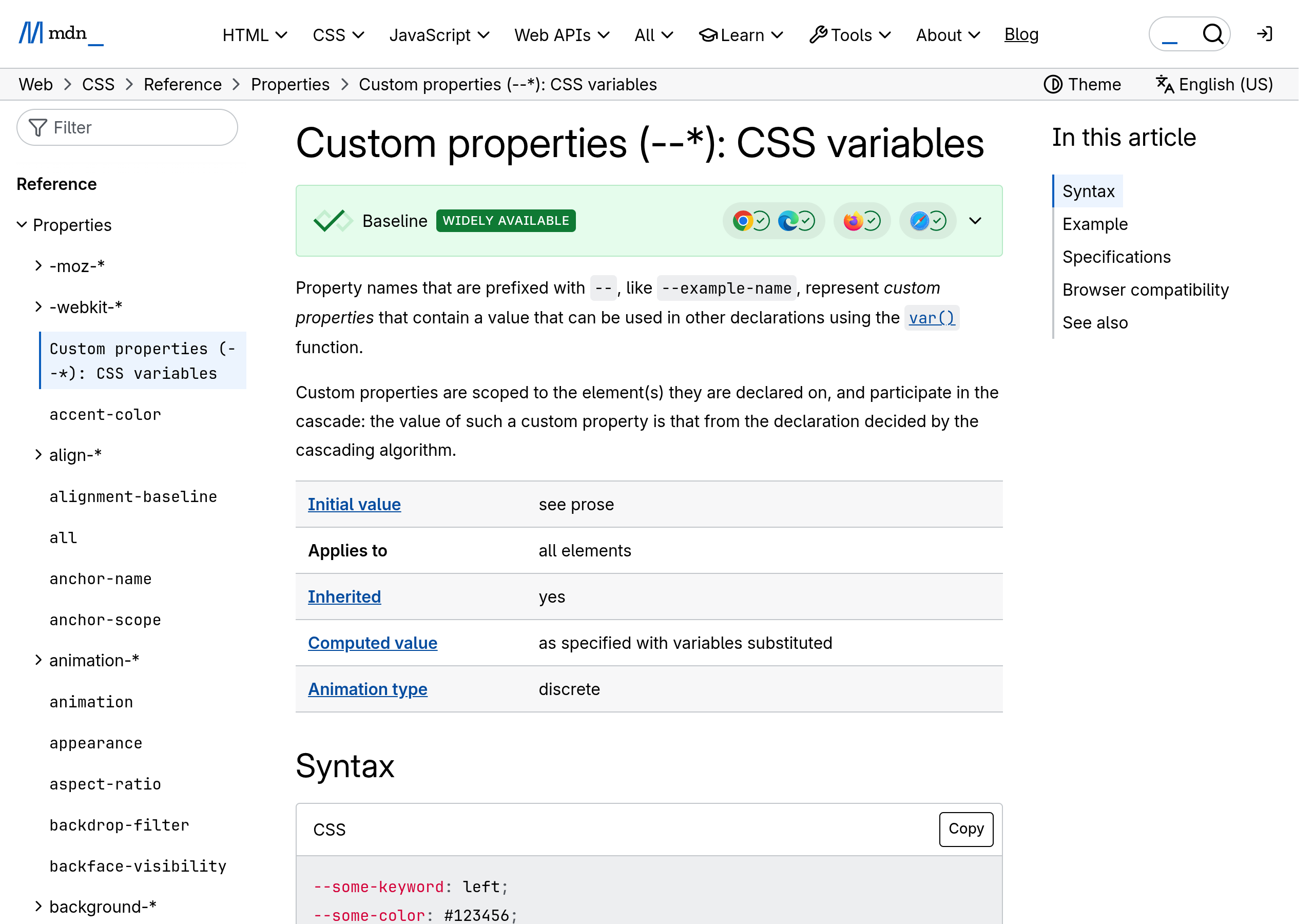Expand the -moz-* sidebar group
1314x924 pixels.
click(x=38, y=265)
